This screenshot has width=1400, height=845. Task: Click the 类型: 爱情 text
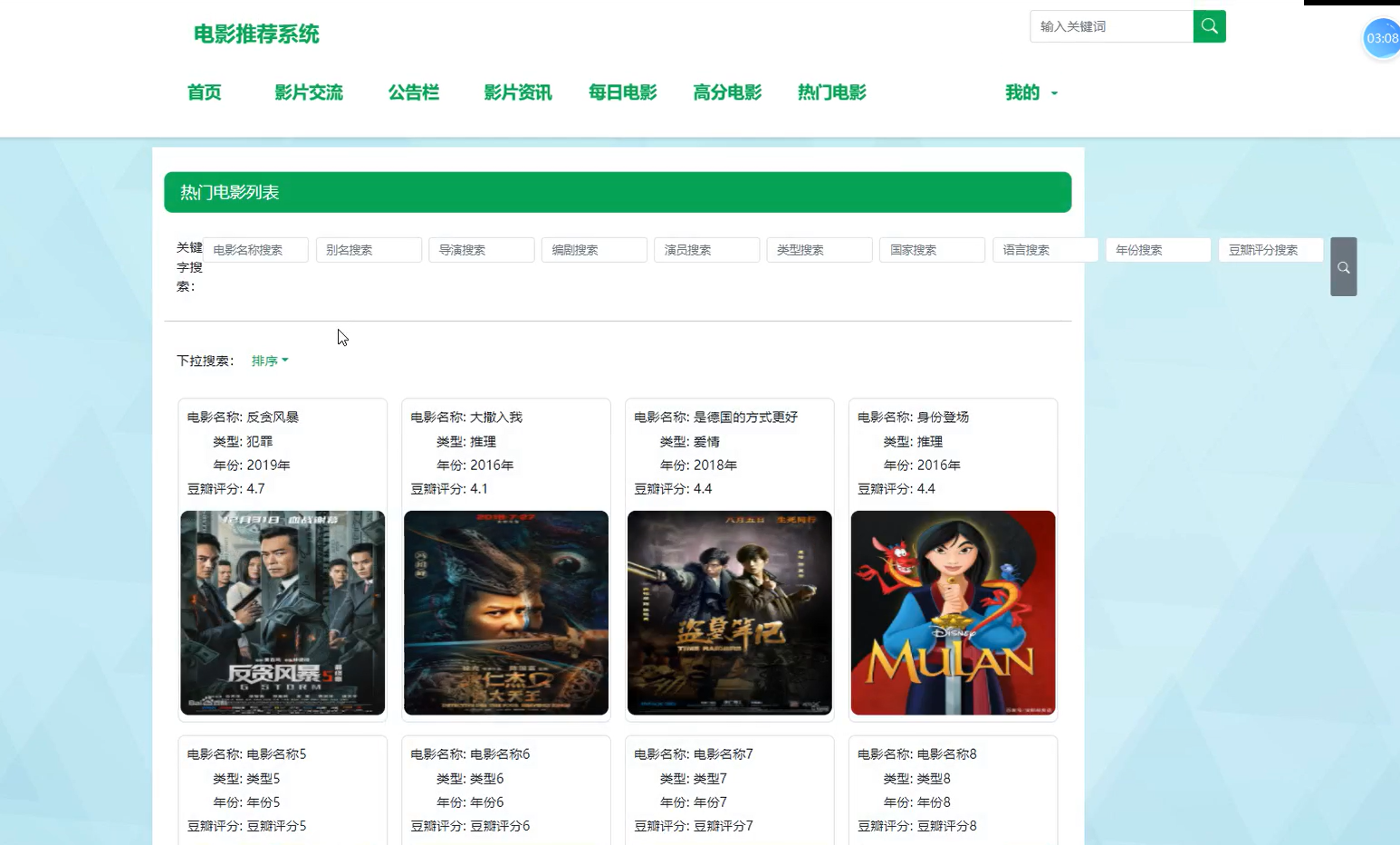[690, 442]
